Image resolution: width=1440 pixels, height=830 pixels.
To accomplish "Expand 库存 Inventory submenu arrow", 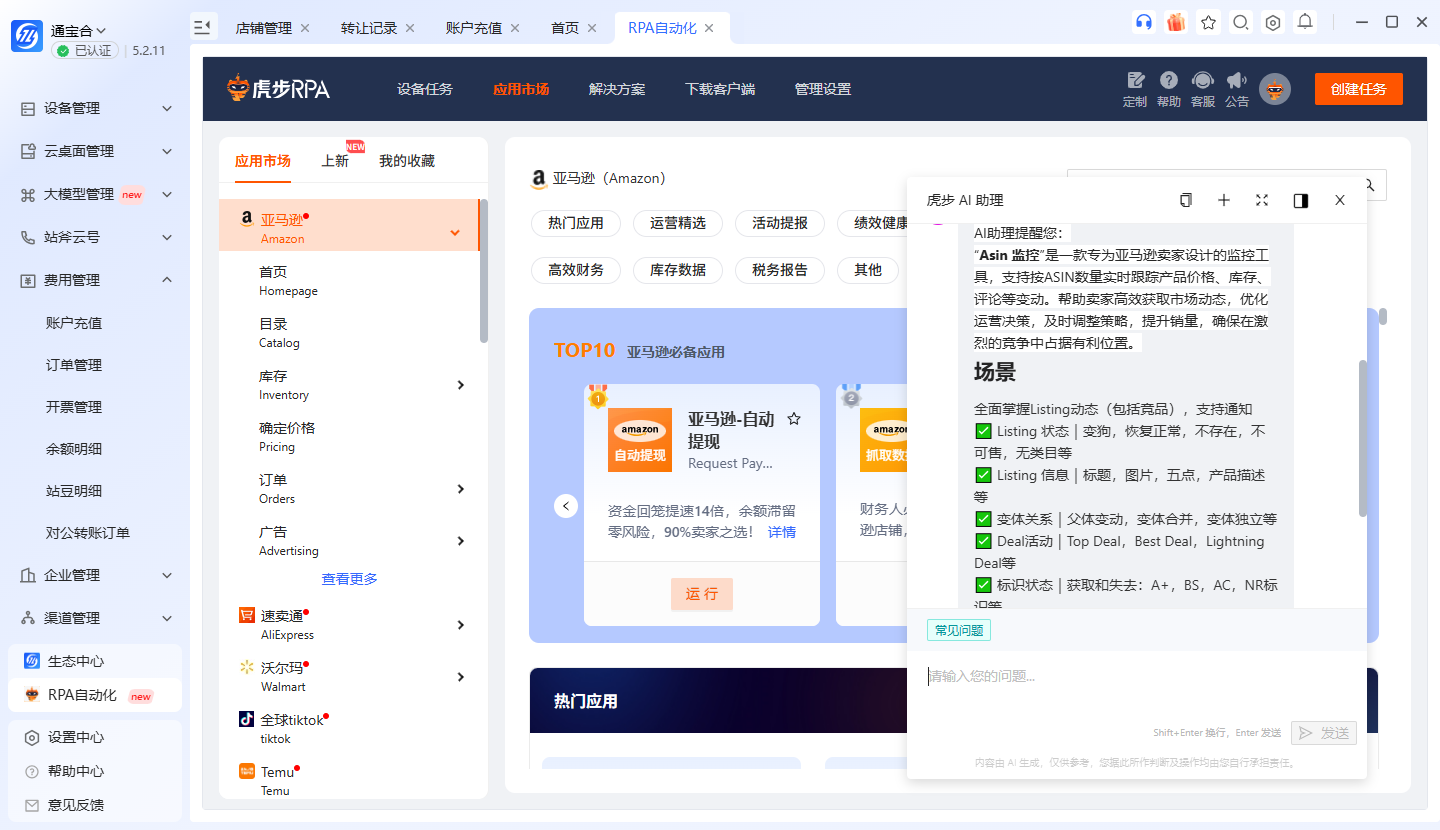I will click(x=461, y=385).
